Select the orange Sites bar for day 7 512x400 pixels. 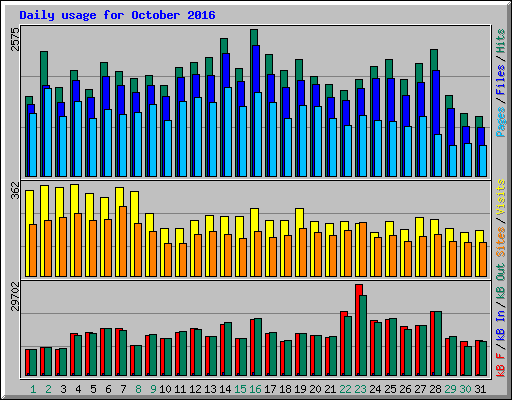[x=123, y=241]
